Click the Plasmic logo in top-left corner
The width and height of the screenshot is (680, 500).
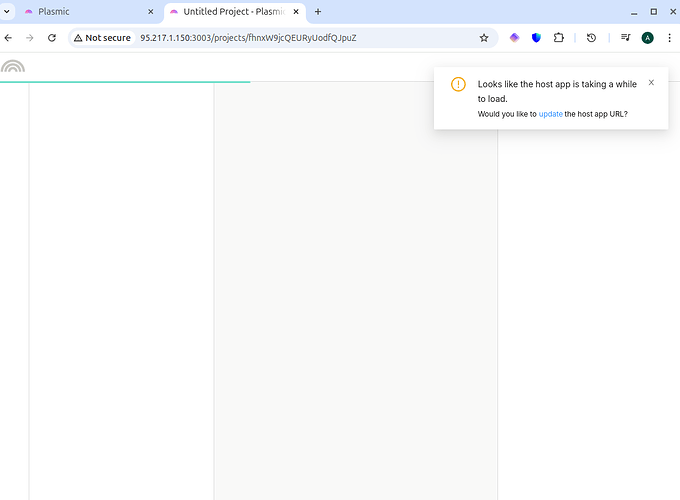pyautogui.click(x=13, y=68)
